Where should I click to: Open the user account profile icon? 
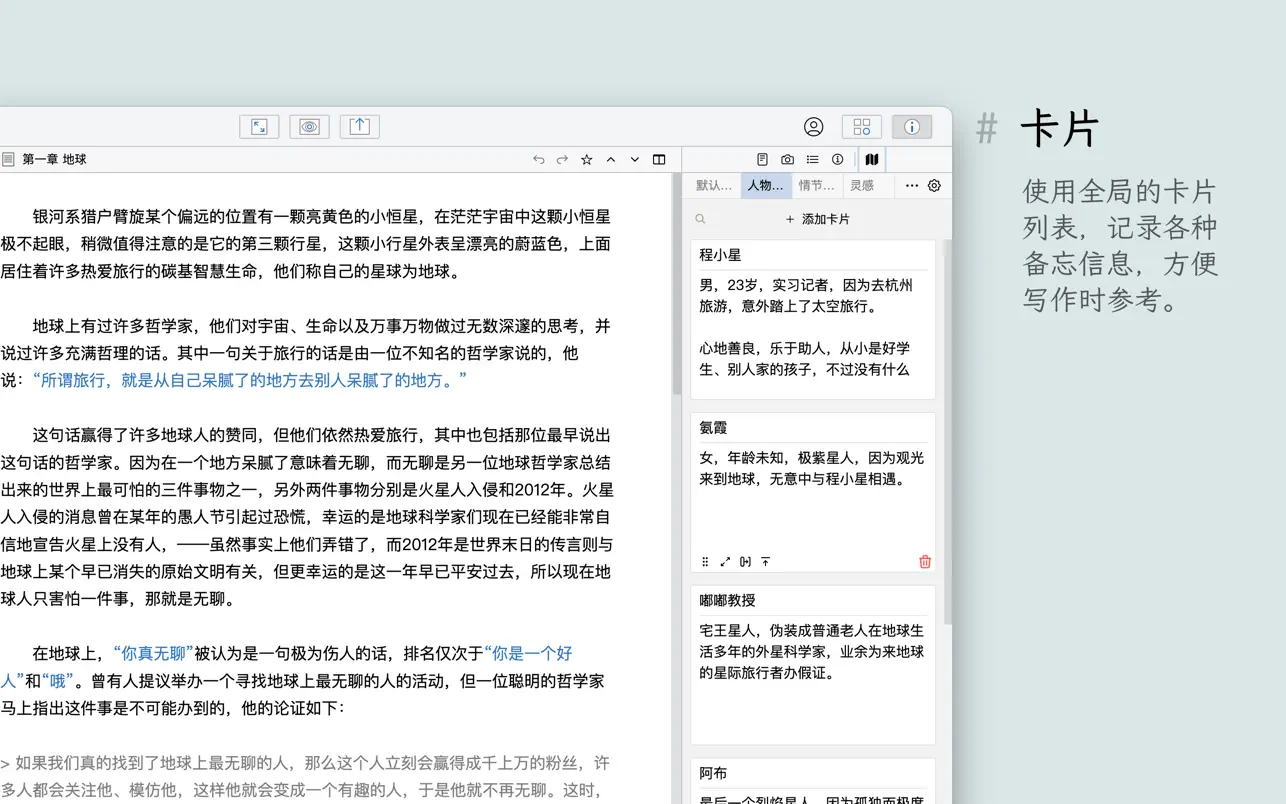pyautogui.click(x=813, y=127)
